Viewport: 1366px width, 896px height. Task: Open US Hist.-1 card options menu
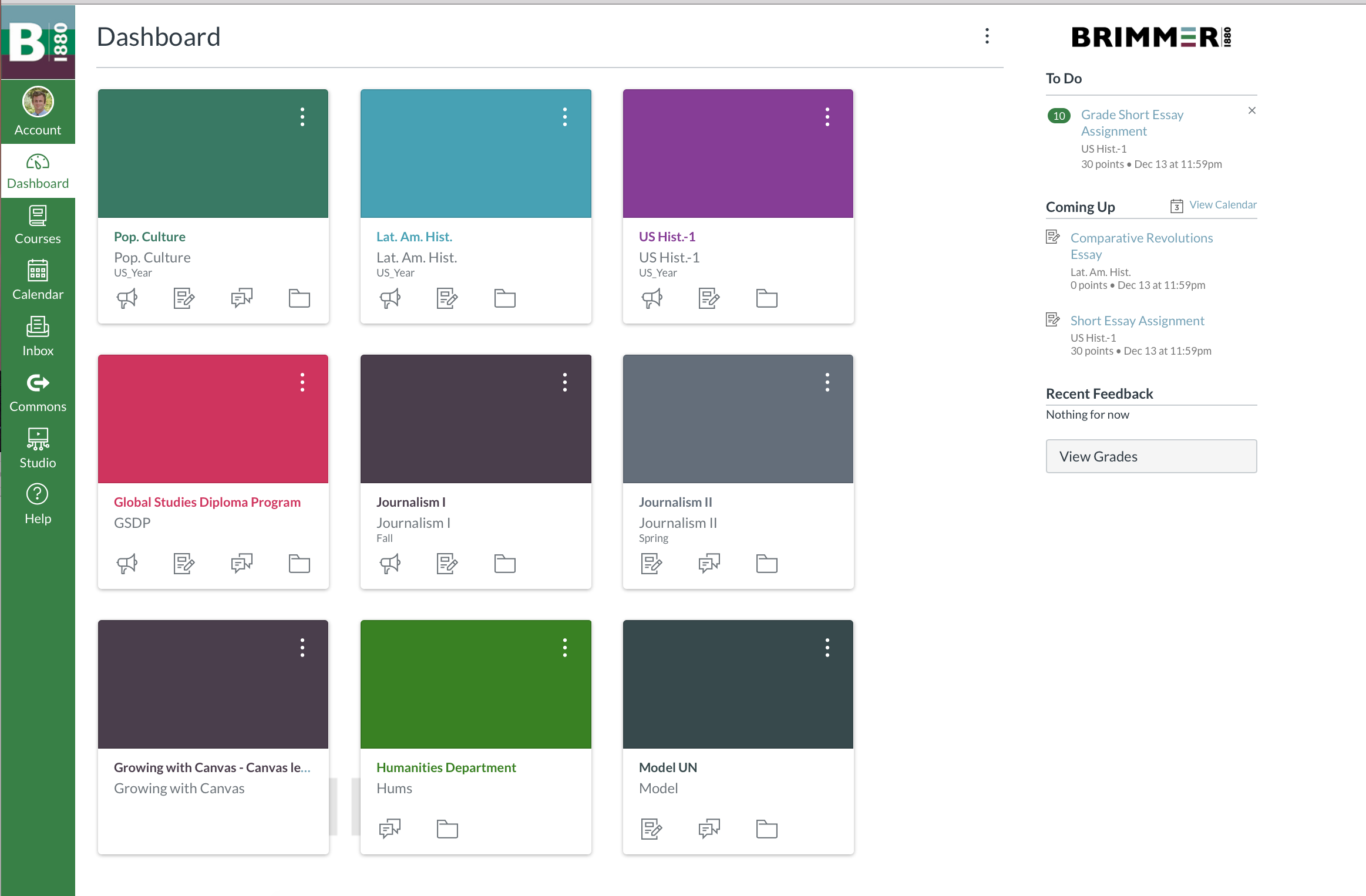[x=827, y=117]
